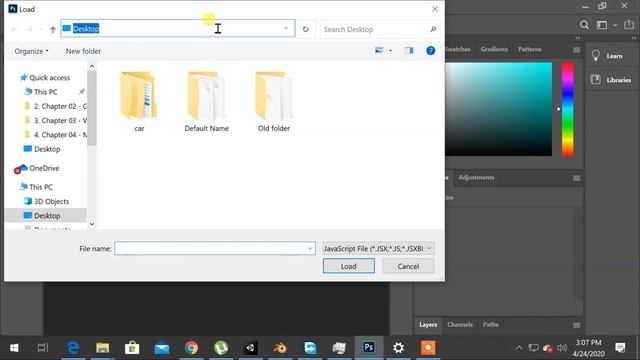Select the Old folder folder
This screenshot has height=360, width=640.
(273, 102)
